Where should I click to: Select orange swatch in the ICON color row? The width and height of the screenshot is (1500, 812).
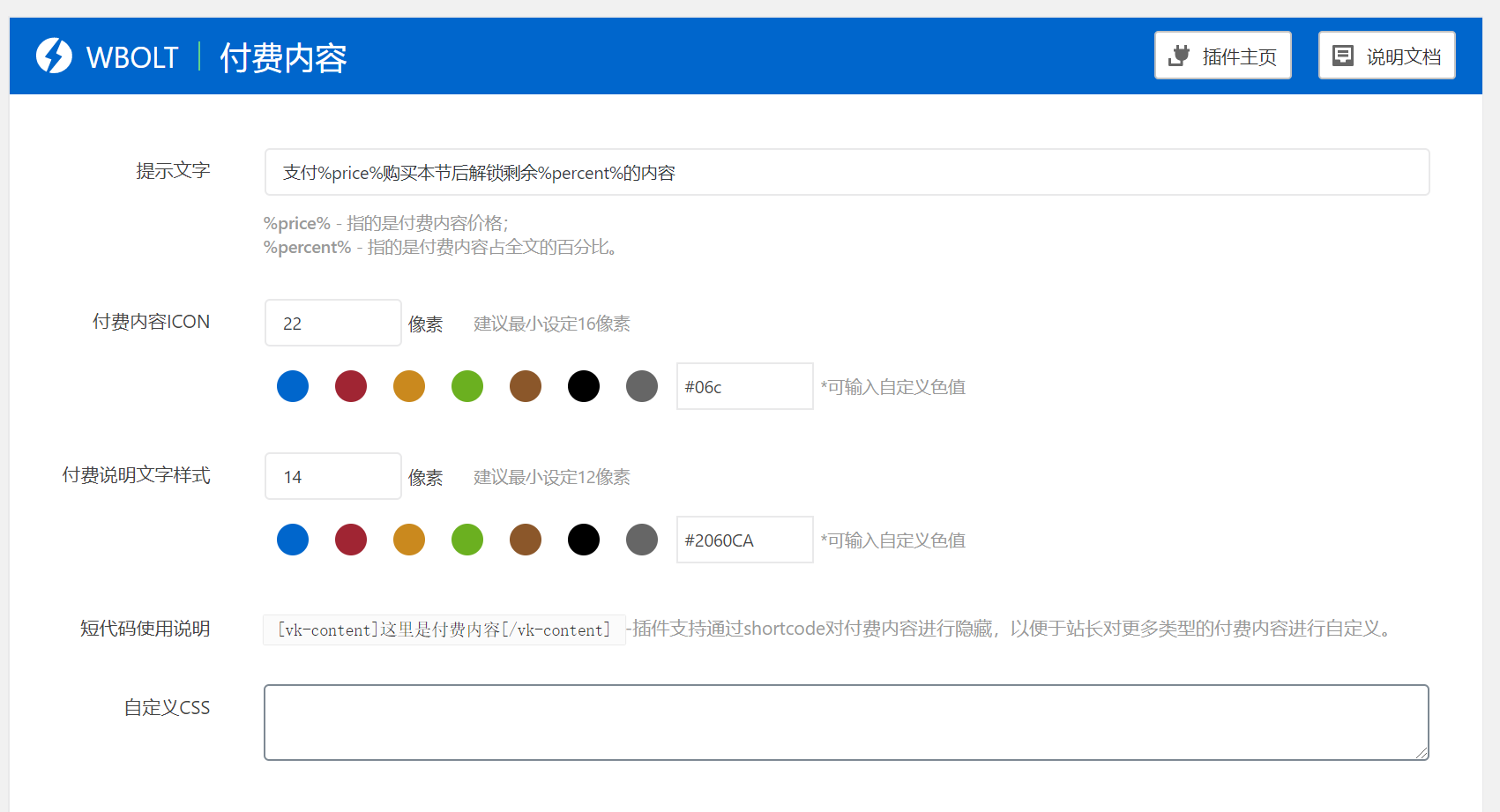[408, 386]
